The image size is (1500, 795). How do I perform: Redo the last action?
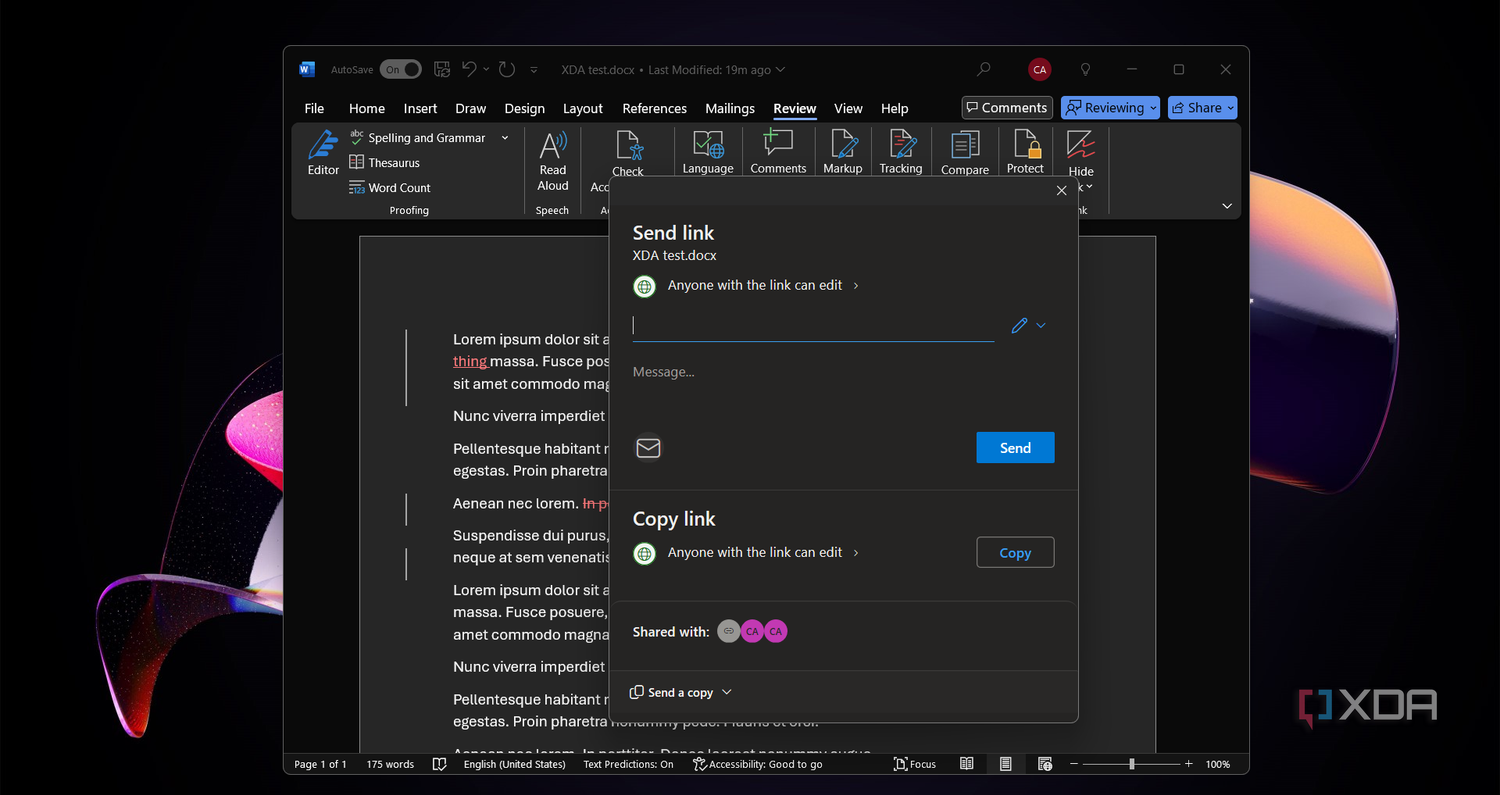507,69
